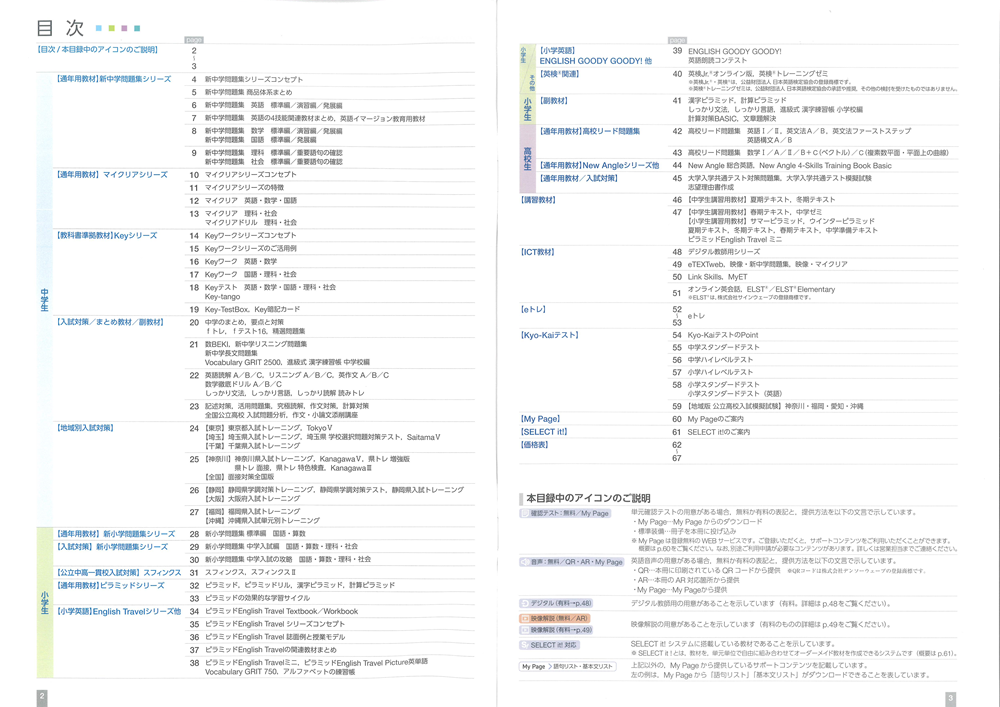The height and width of the screenshot is (707, 1000).
Task: Open the 【副教材】 heading on the right page
Action: pyautogui.click(x=554, y=101)
